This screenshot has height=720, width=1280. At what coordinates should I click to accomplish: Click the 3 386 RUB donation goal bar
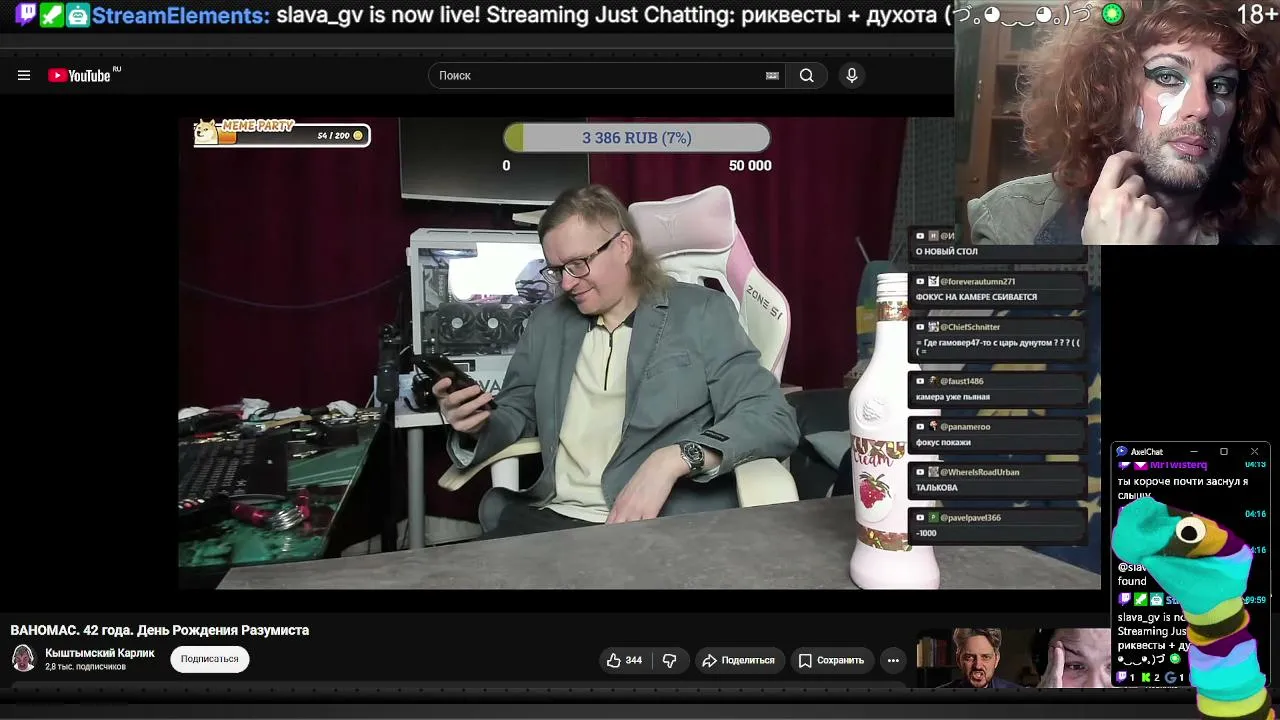point(637,138)
